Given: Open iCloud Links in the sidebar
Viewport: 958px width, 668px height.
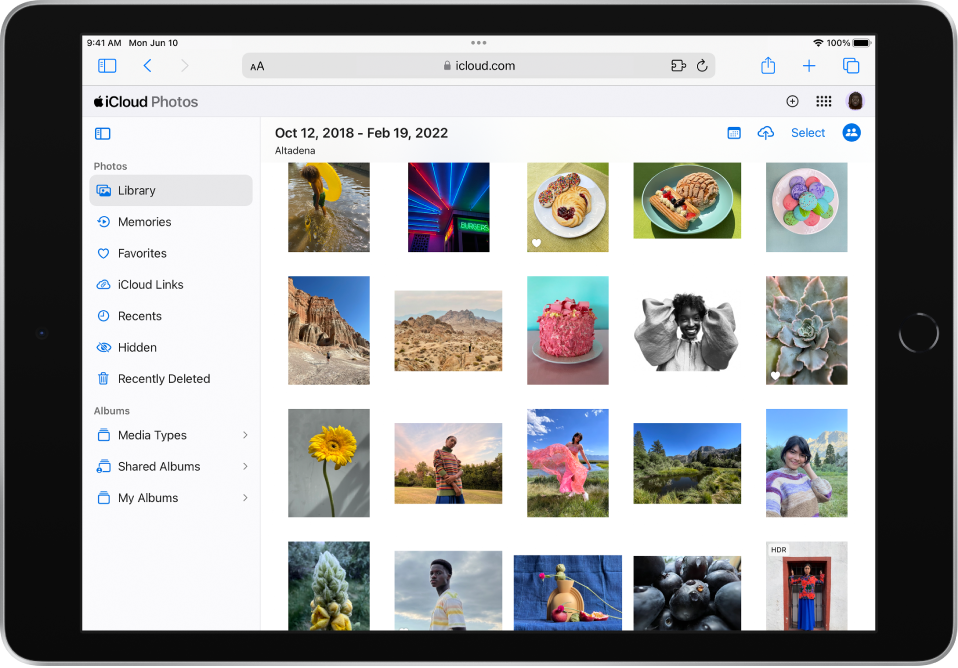Looking at the screenshot, I should pos(171,285).
